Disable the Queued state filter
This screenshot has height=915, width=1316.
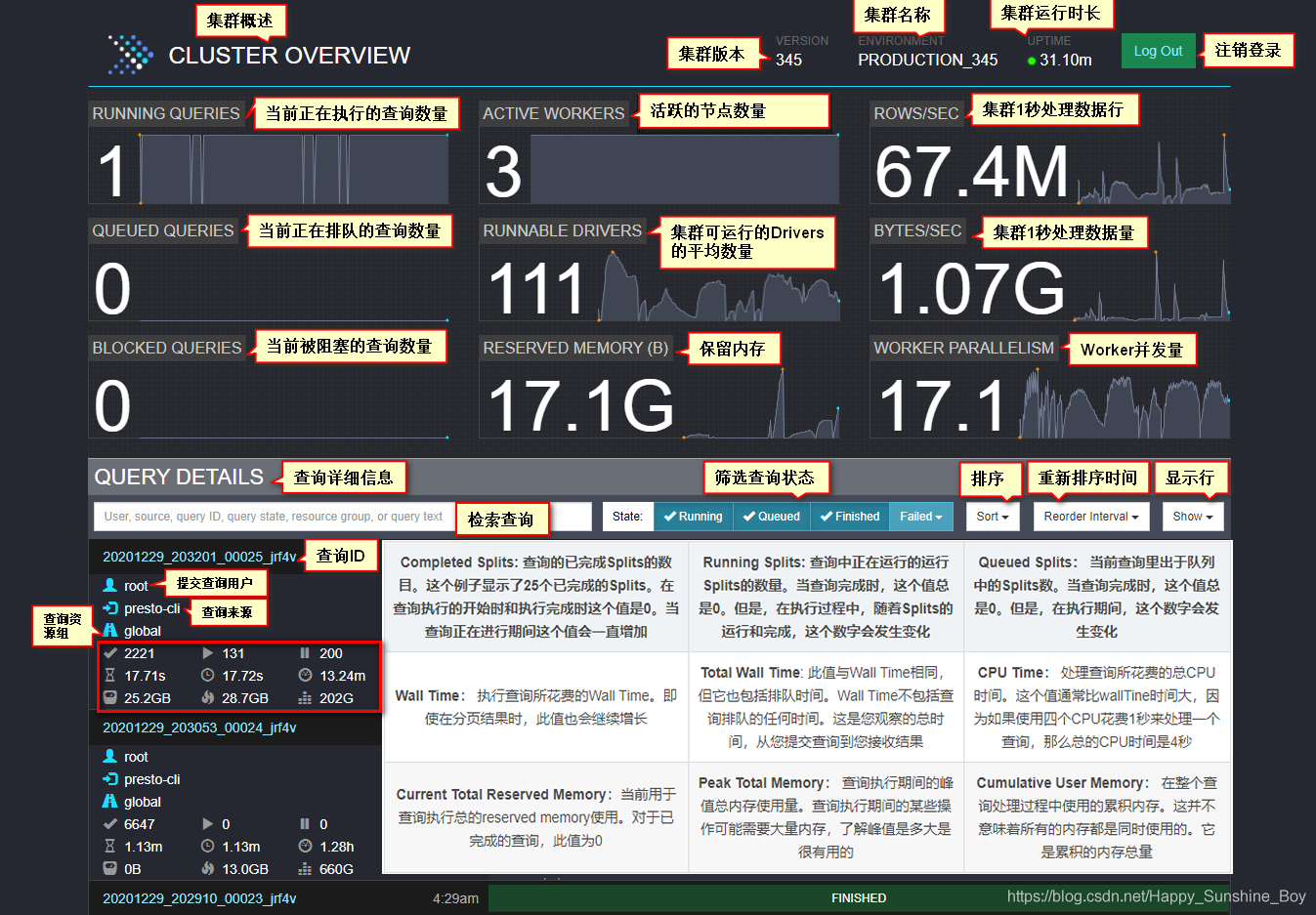coord(771,516)
